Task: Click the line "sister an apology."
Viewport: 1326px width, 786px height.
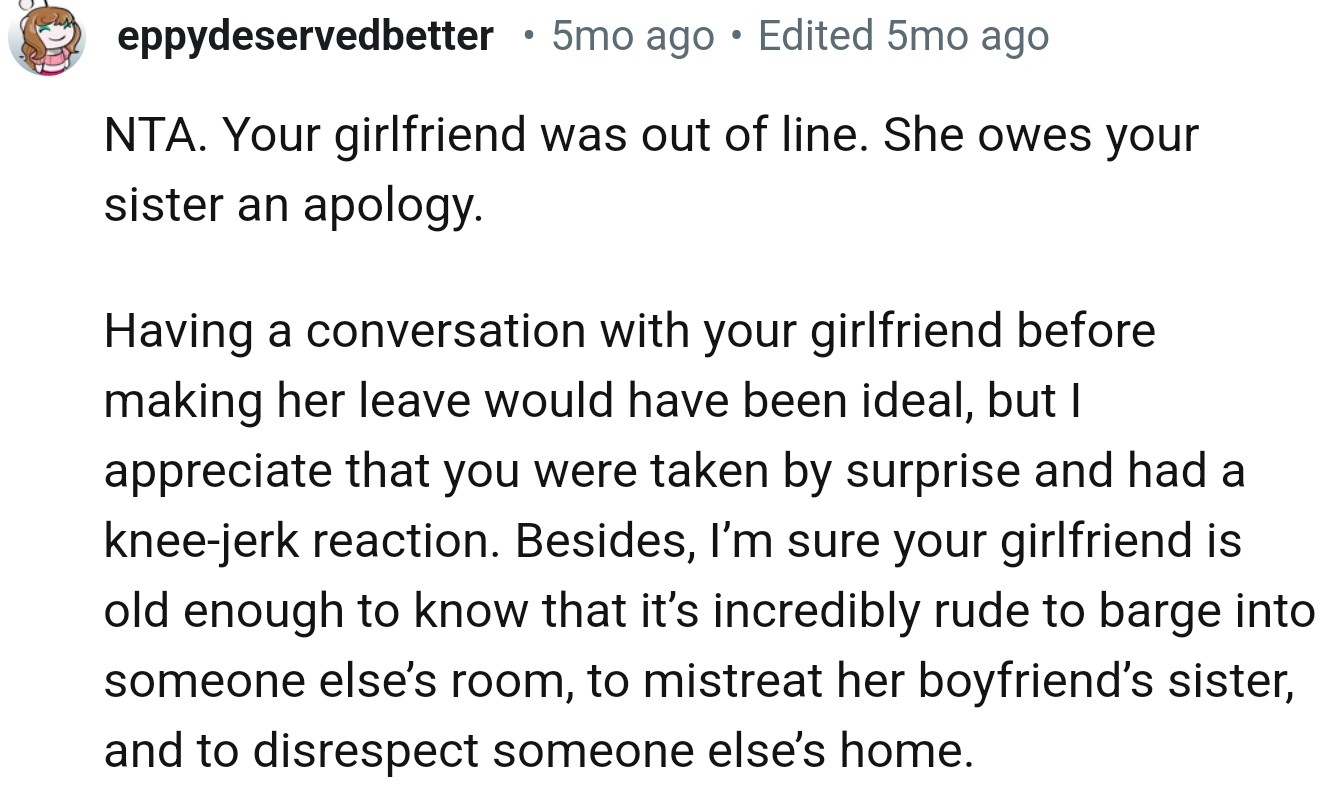Action: pyautogui.click(x=293, y=206)
